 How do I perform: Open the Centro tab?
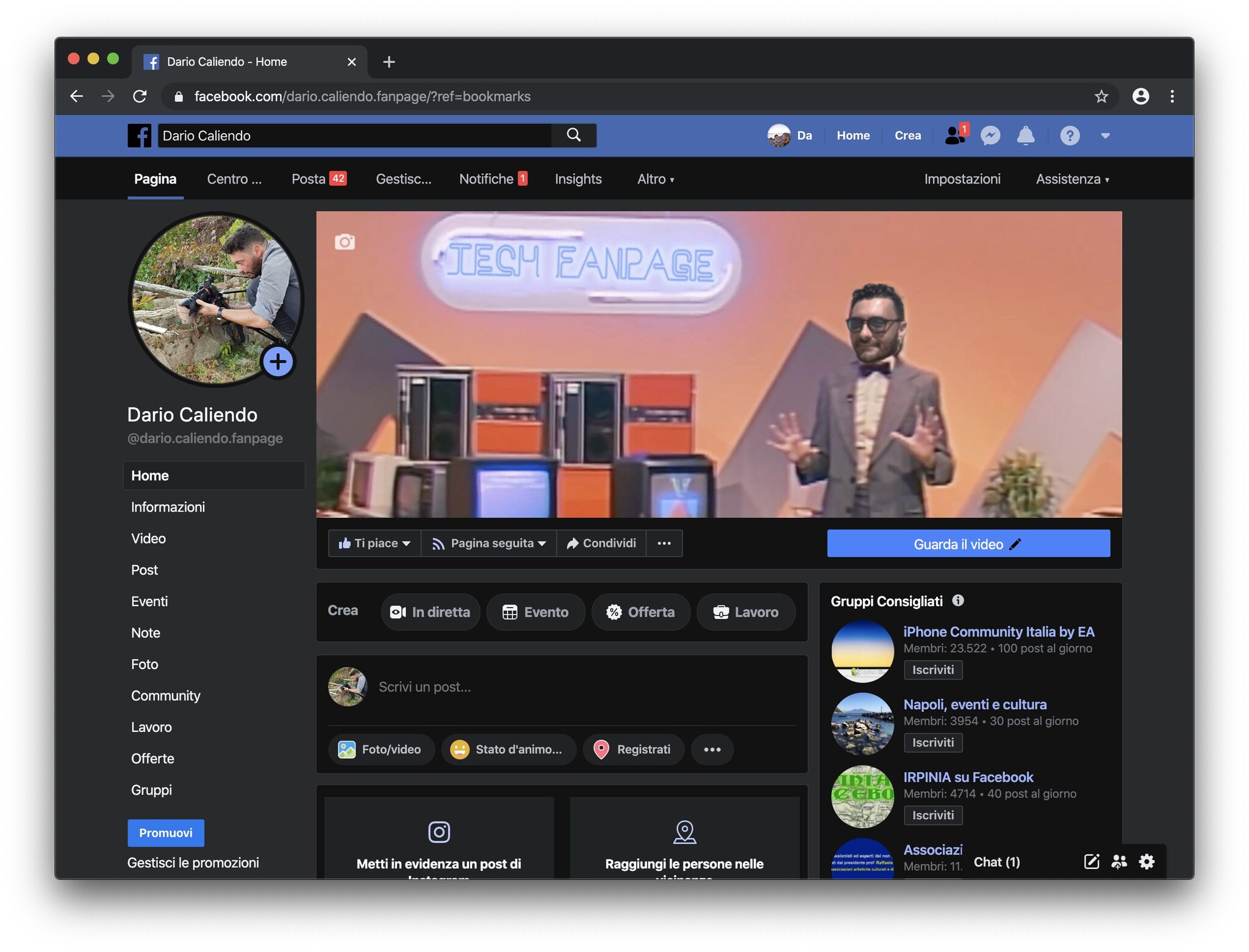[x=234, y=179]
